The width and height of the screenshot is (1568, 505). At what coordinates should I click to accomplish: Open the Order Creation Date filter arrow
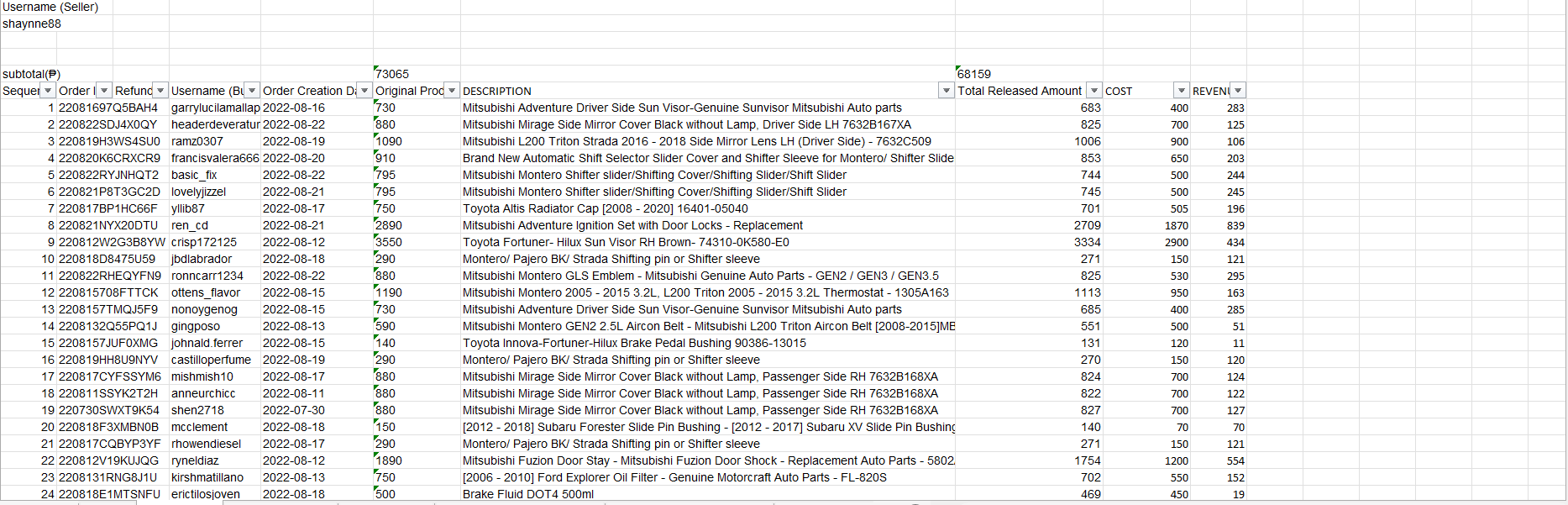(364, 91)
